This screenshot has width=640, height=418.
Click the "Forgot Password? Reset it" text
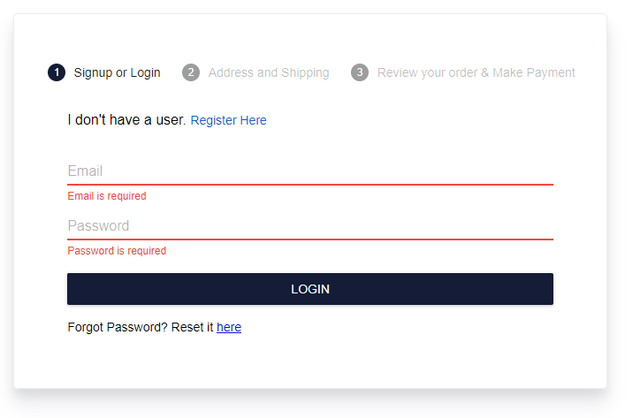(x=140, y=327)
